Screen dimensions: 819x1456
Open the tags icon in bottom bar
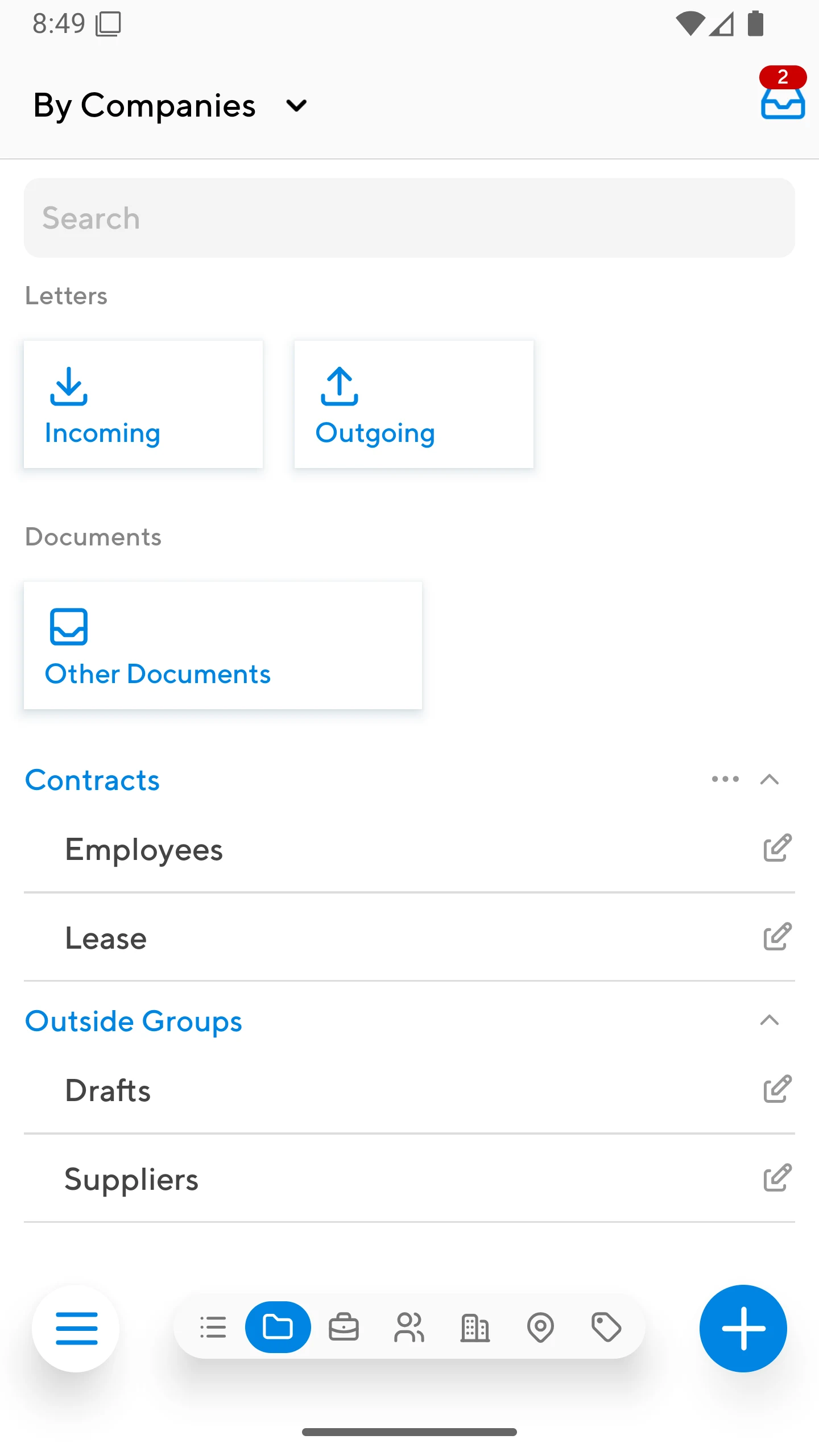pos(606,1327)
